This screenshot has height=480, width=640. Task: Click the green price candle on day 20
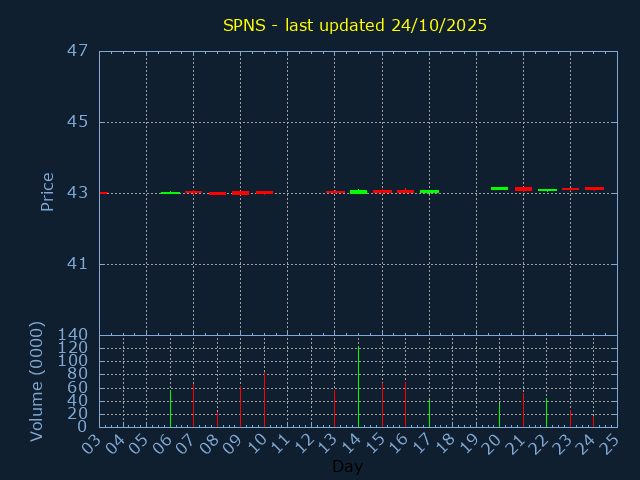[499, 188]
